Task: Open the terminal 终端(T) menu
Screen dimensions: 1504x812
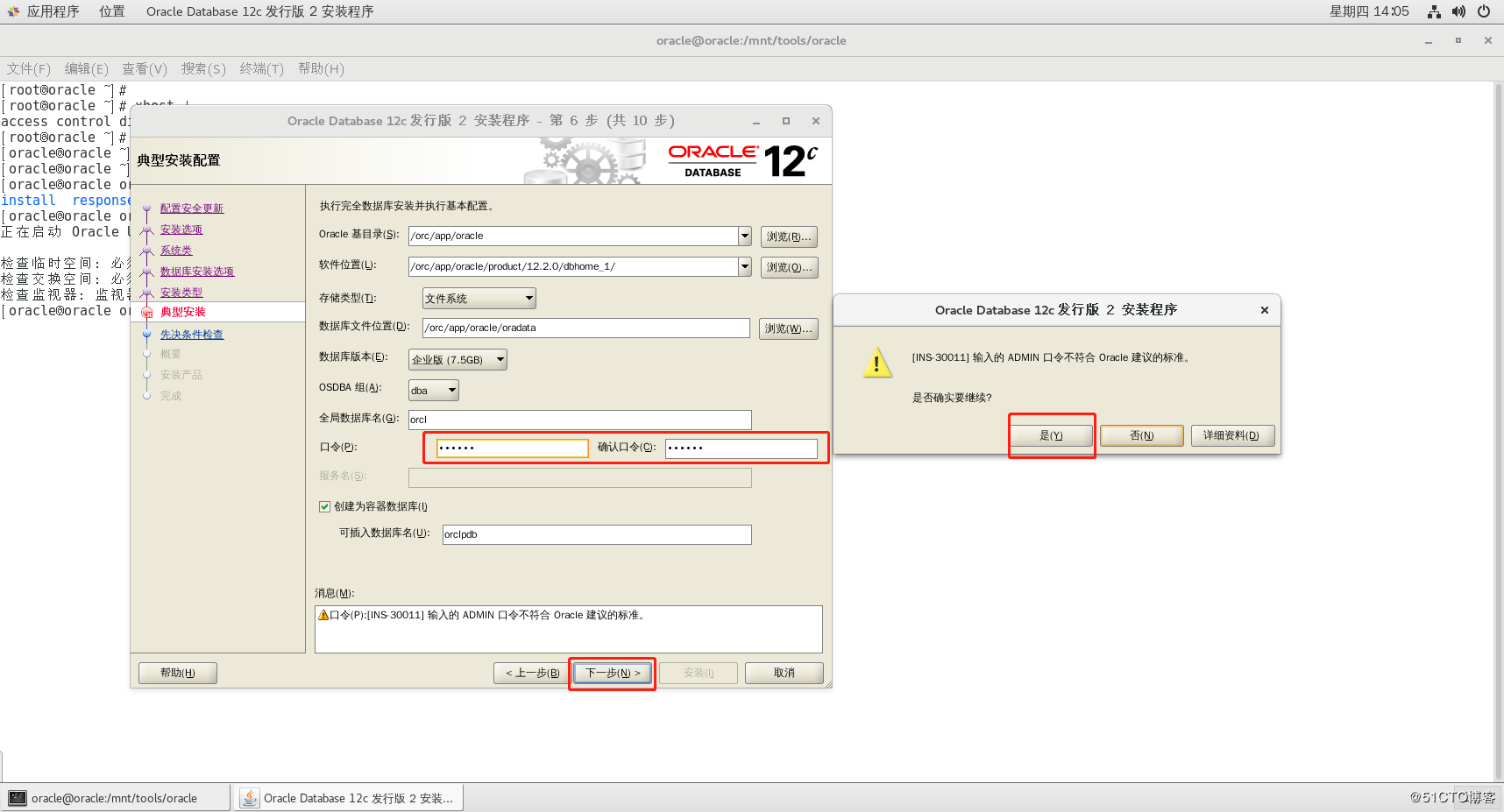Action: 261,68
